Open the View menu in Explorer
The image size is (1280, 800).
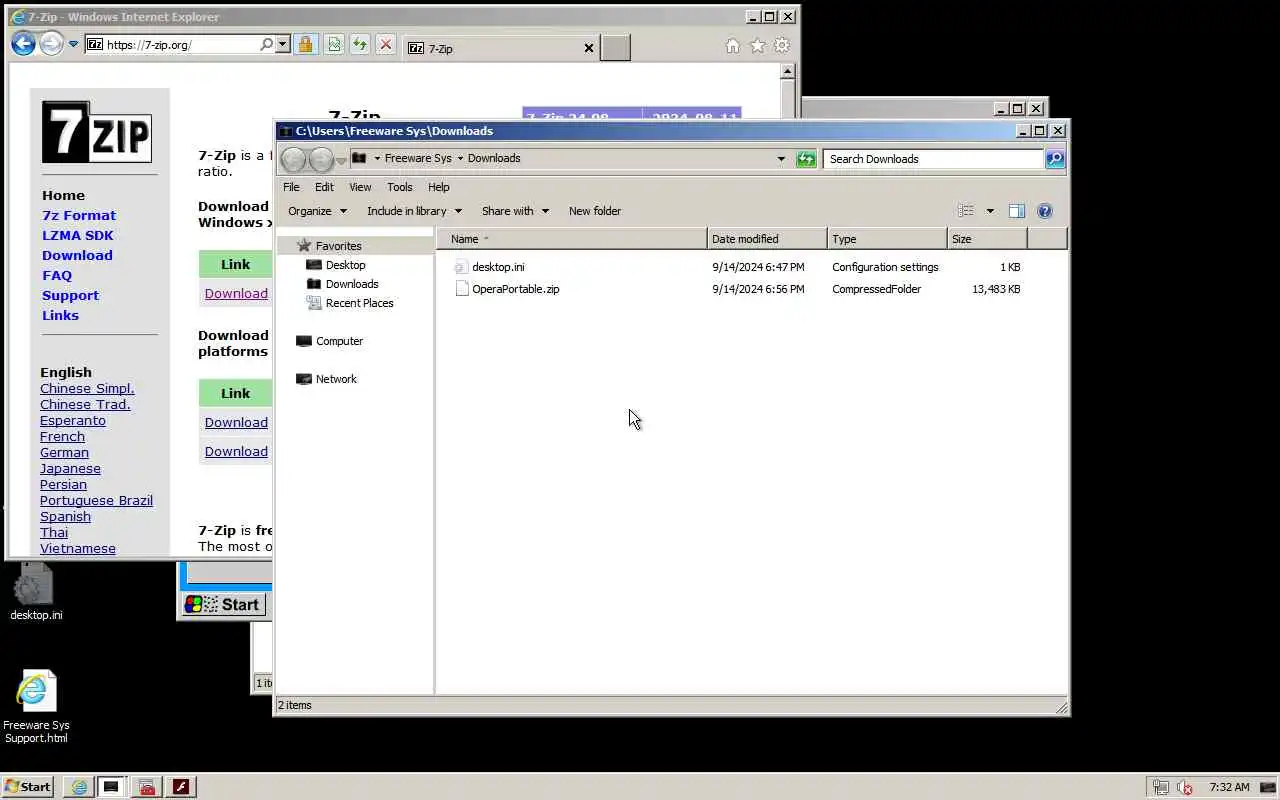360,187
